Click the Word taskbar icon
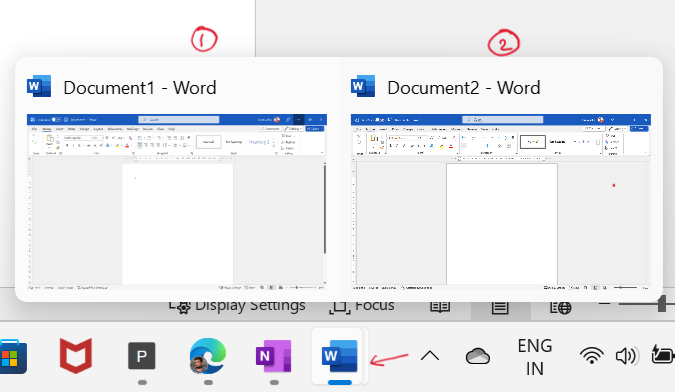Viewport: 675px width, 392px height. click(340, 356)
